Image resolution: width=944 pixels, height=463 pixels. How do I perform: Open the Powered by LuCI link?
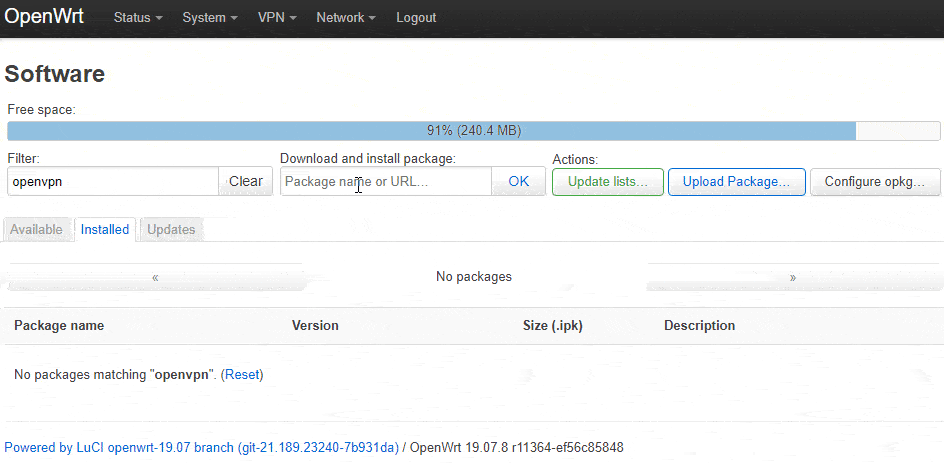pyautogui.click(x=201, y=447)
